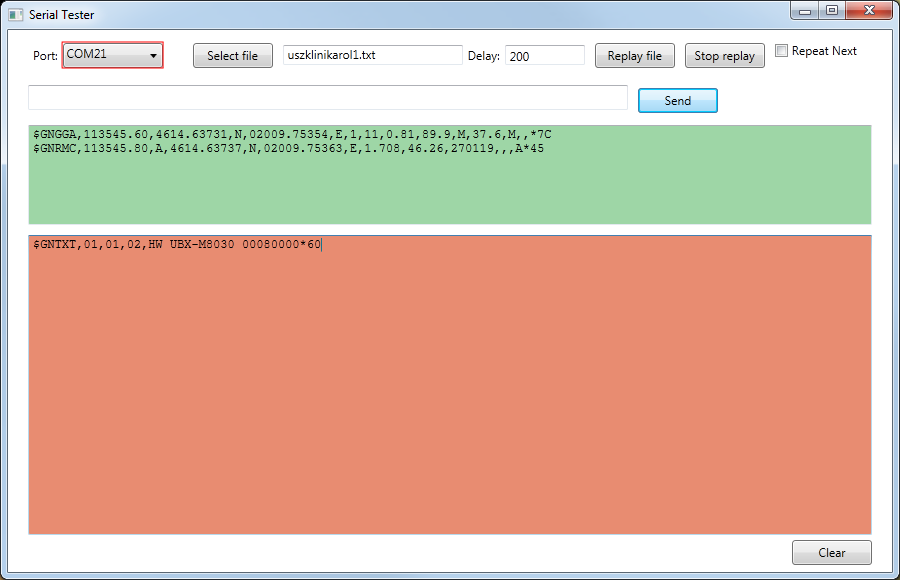Maximize the Serial Tester window
The width and height of the screenshot is (900, 580).
(x=832, y=10)
